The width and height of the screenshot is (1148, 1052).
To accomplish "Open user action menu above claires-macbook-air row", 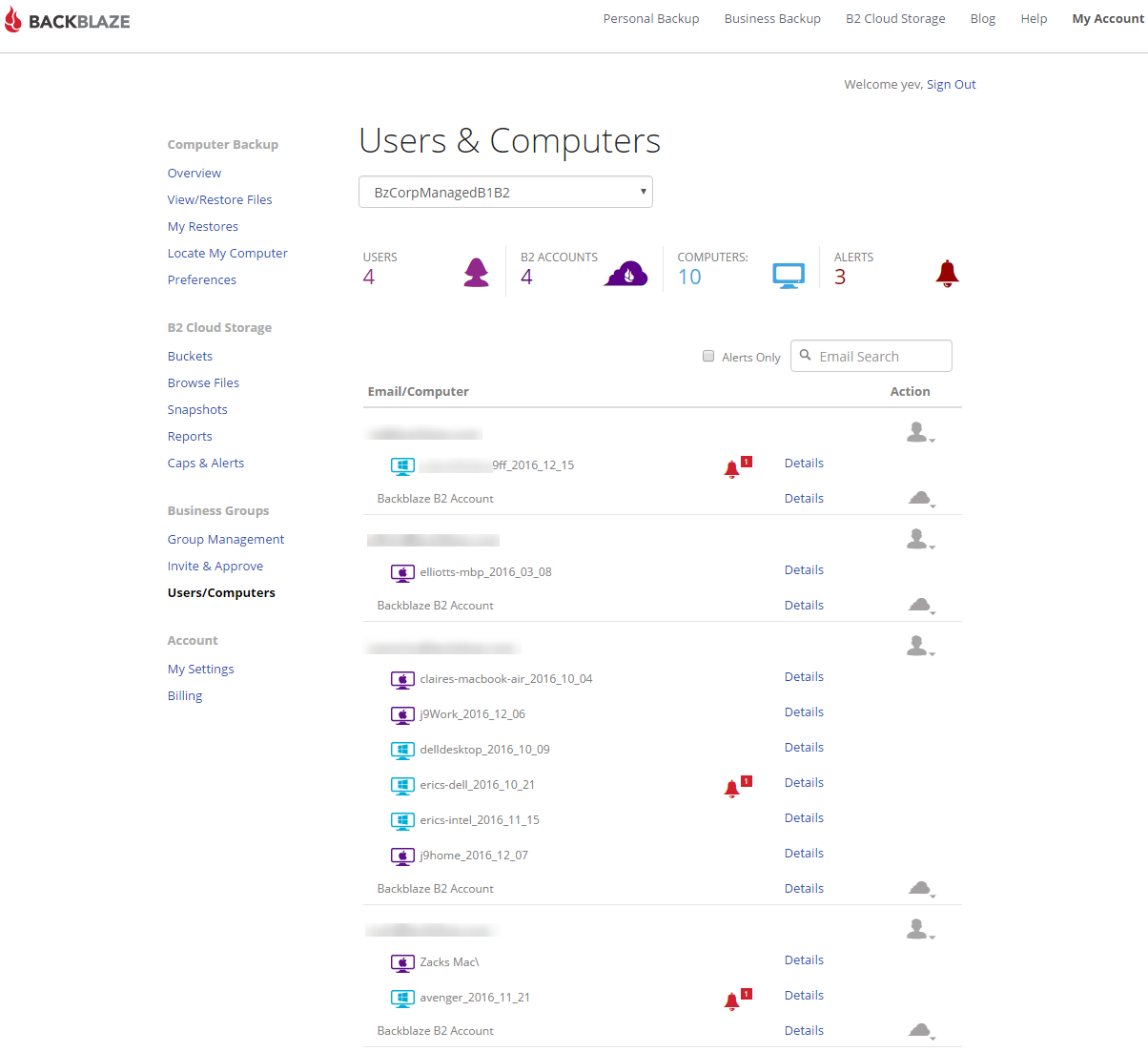I will point(920,646).
